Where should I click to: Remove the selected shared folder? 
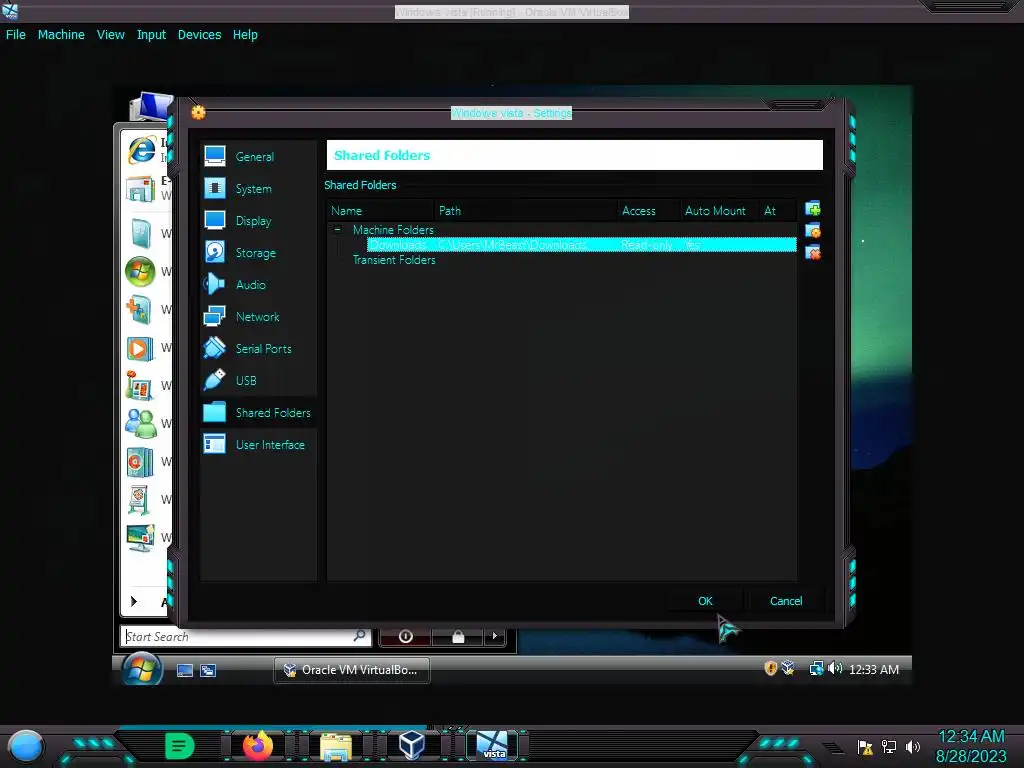click(x=813, y=252)
